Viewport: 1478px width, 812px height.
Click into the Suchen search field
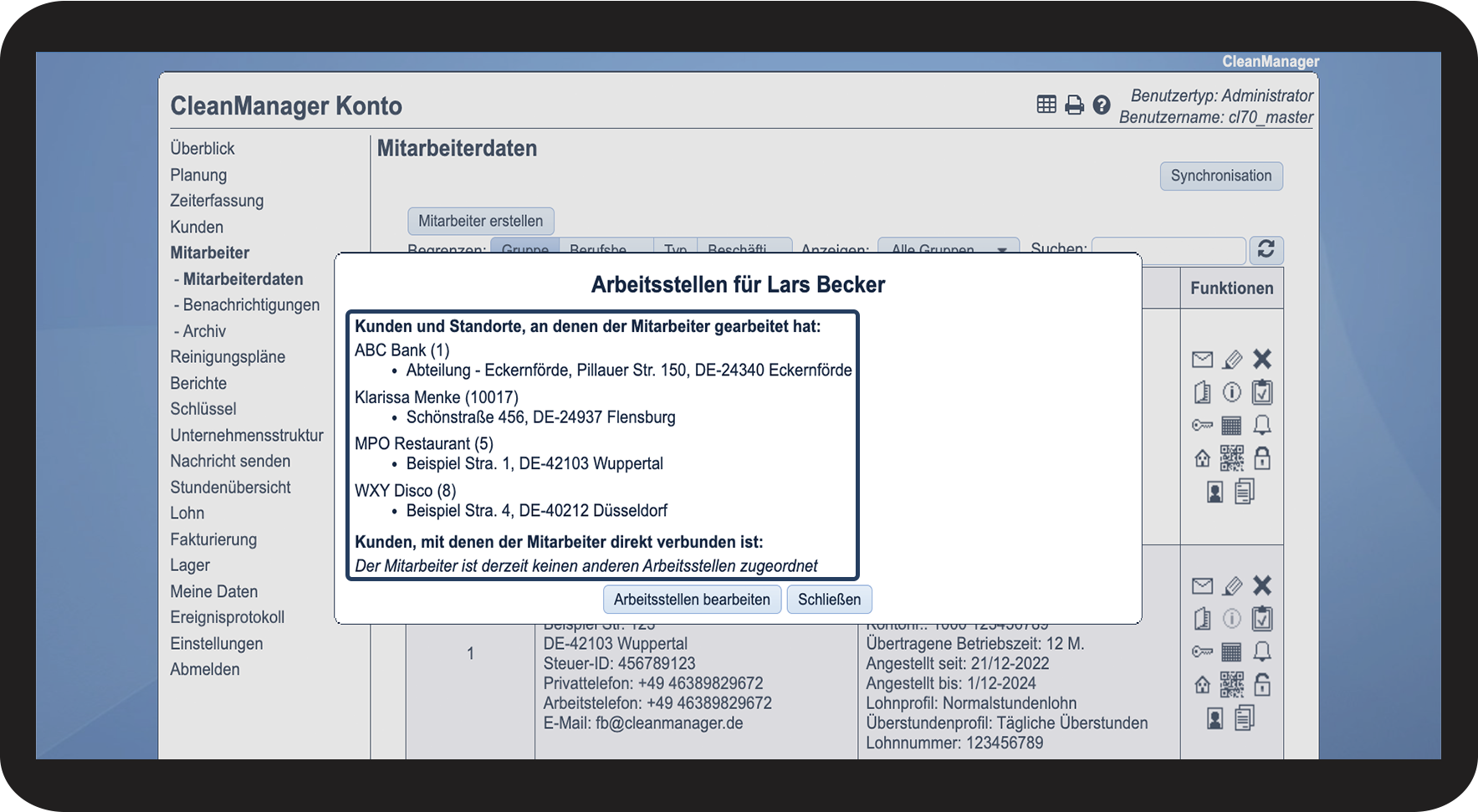pos(1168,249)
